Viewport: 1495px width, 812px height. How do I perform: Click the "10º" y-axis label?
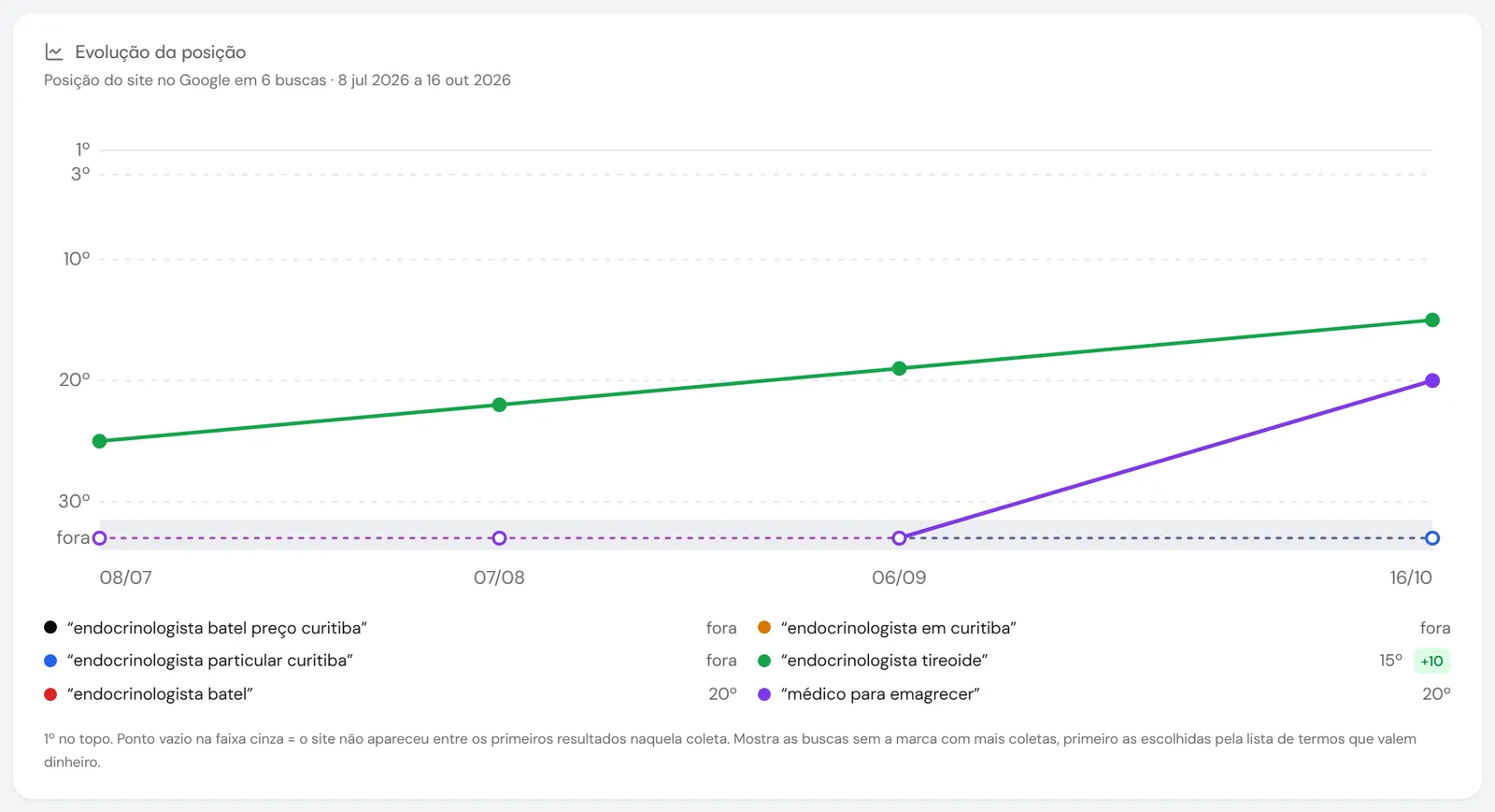coord(77,259)
